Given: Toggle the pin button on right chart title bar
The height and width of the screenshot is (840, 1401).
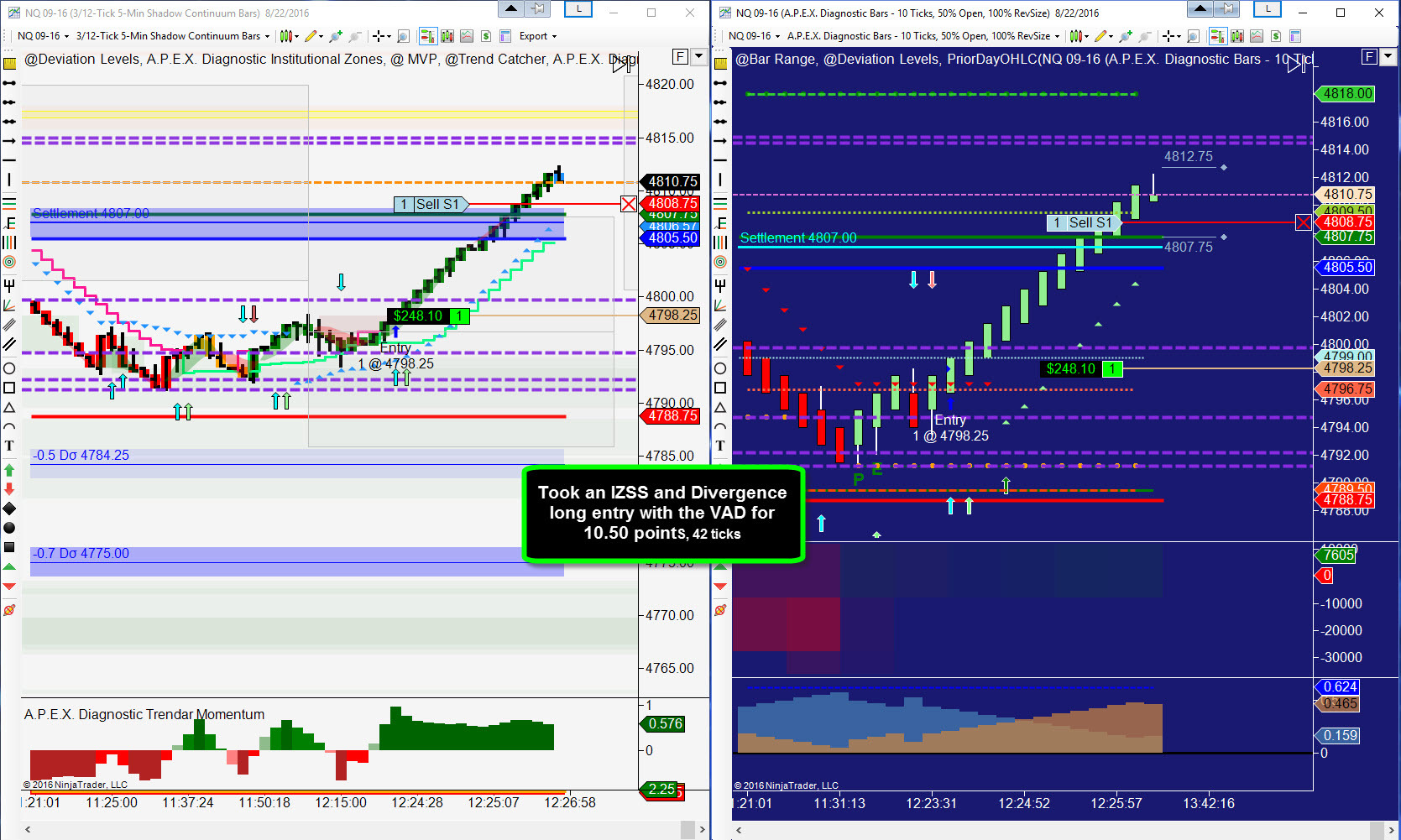Looking at the screenshot, I should pyautogui.click(x=1228, y=9).
